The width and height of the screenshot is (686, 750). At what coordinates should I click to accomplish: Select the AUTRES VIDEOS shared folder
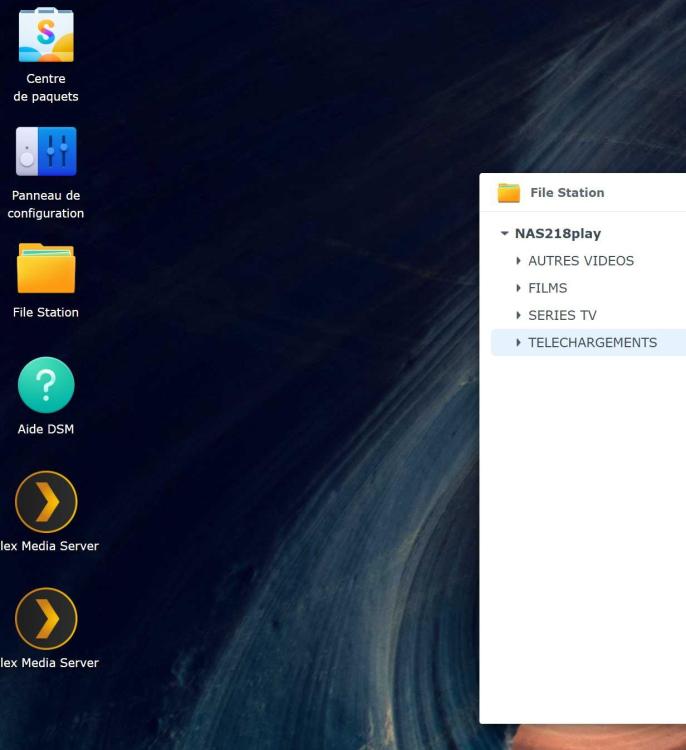point(581,261)
